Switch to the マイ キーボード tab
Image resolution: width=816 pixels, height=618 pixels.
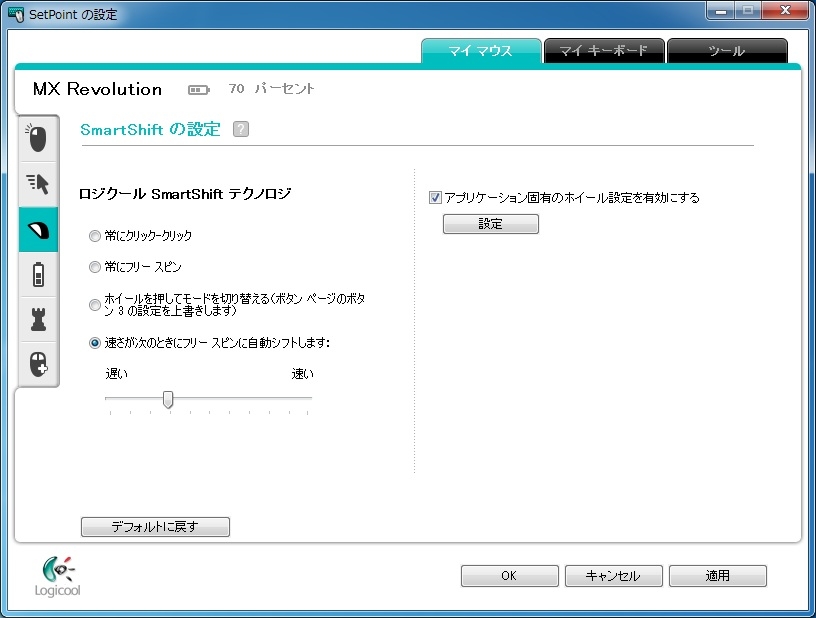[x=604, y=50]
